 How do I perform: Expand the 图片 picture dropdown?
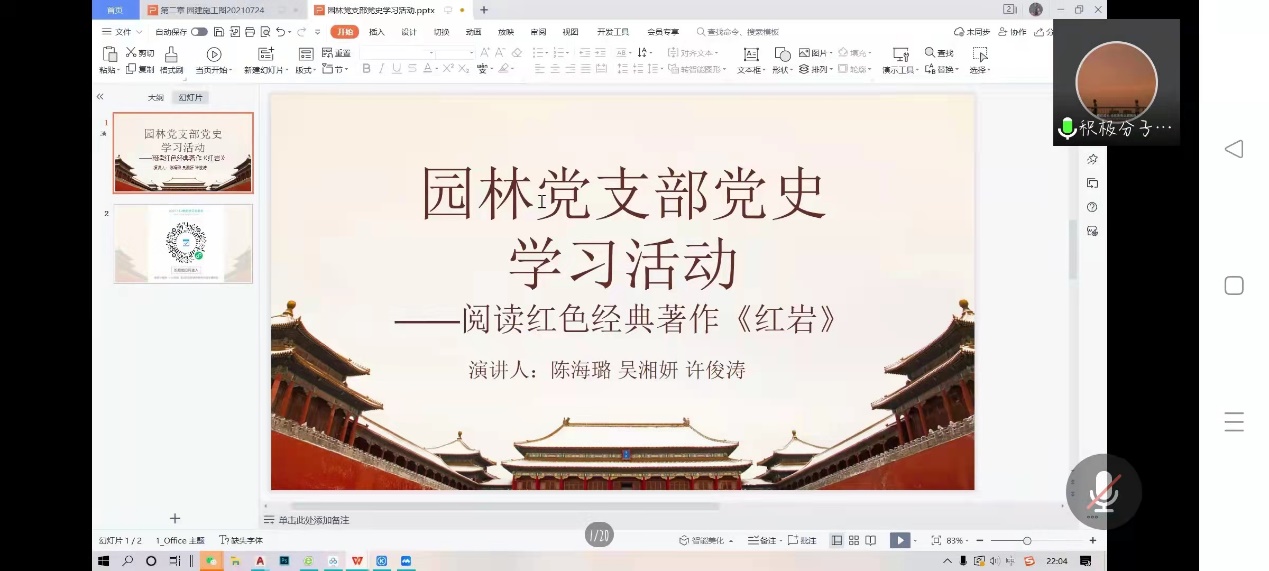819,53
